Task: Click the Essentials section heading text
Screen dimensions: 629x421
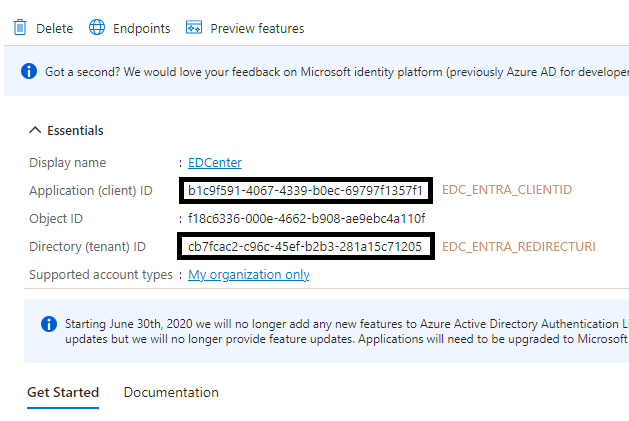Action: coord(75,131)
